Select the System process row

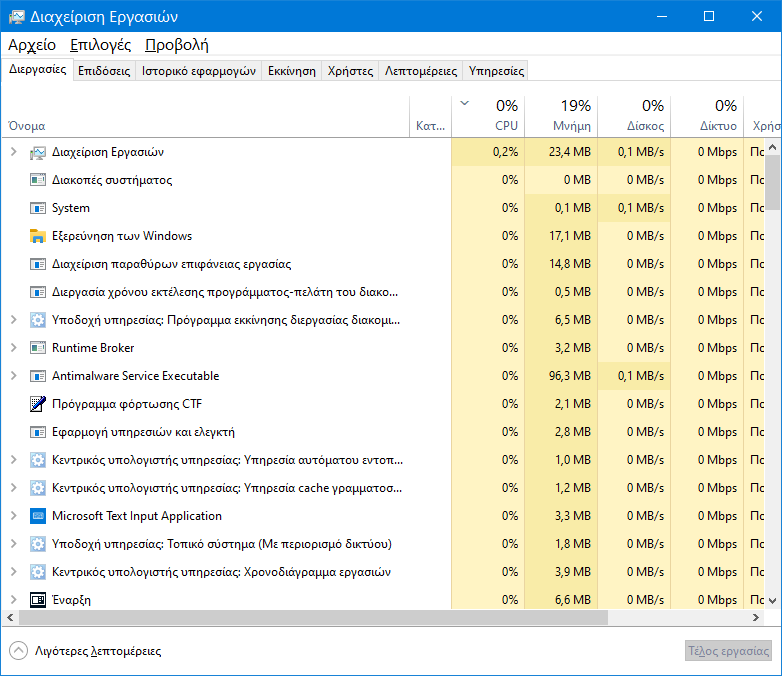(x=200, y=208)
